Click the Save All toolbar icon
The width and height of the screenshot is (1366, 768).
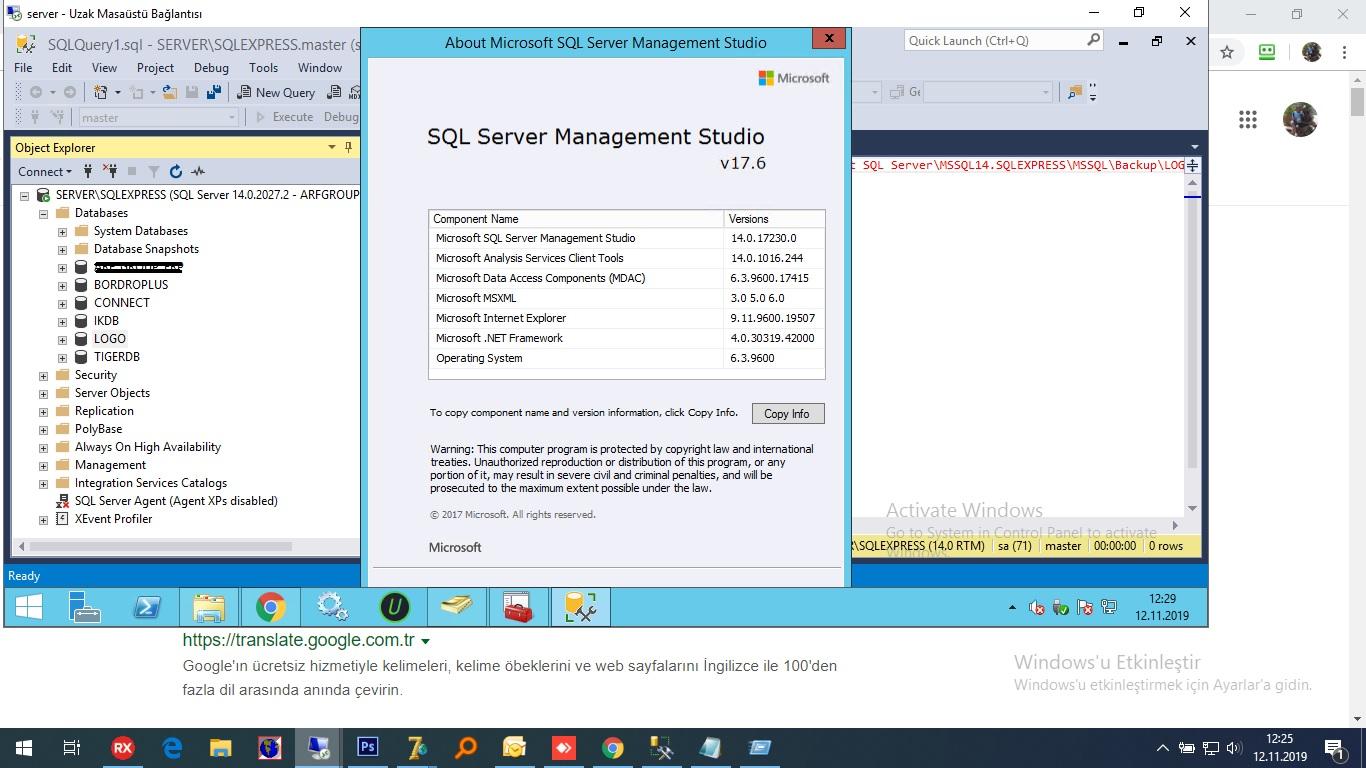coord(213,92)
